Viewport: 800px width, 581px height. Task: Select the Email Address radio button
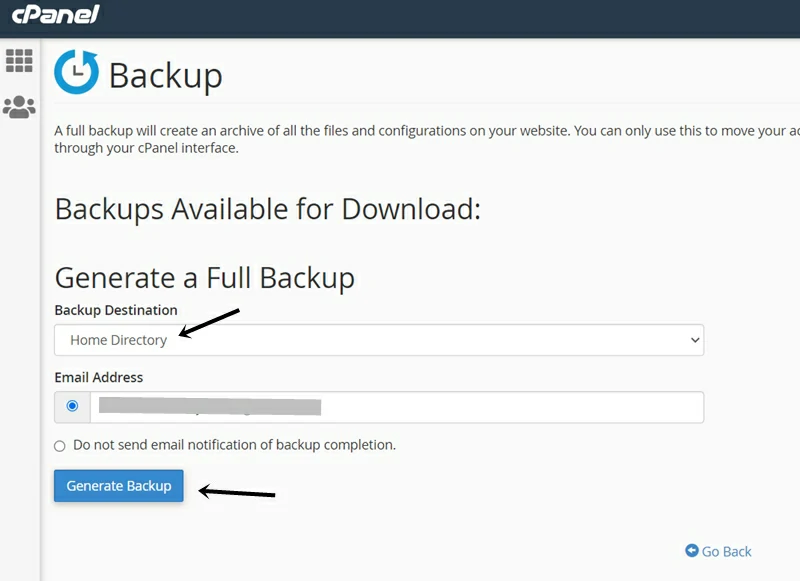click(72, 406)
